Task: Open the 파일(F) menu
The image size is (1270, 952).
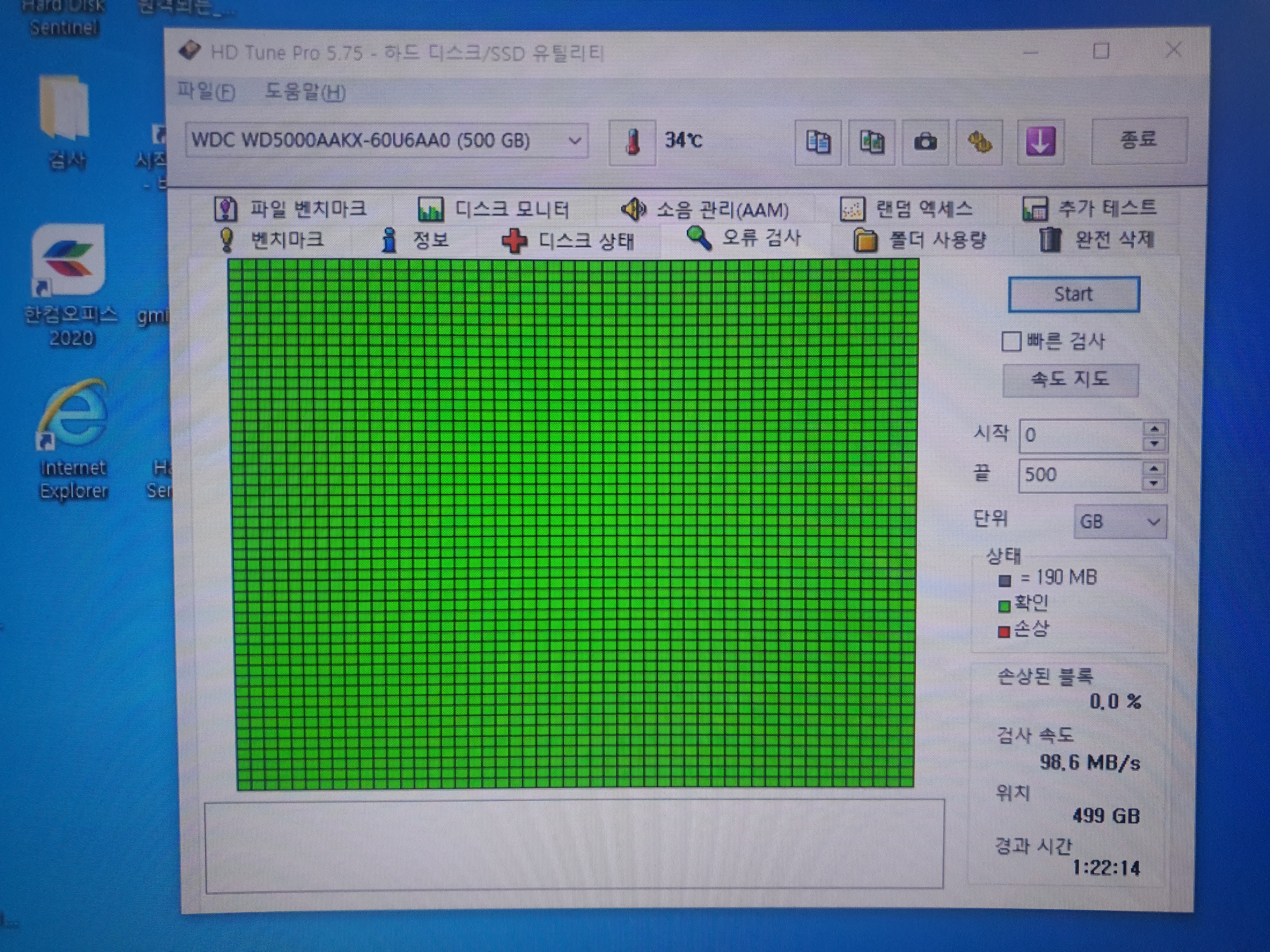Action: pyautogui.click(x=206, y=91)
